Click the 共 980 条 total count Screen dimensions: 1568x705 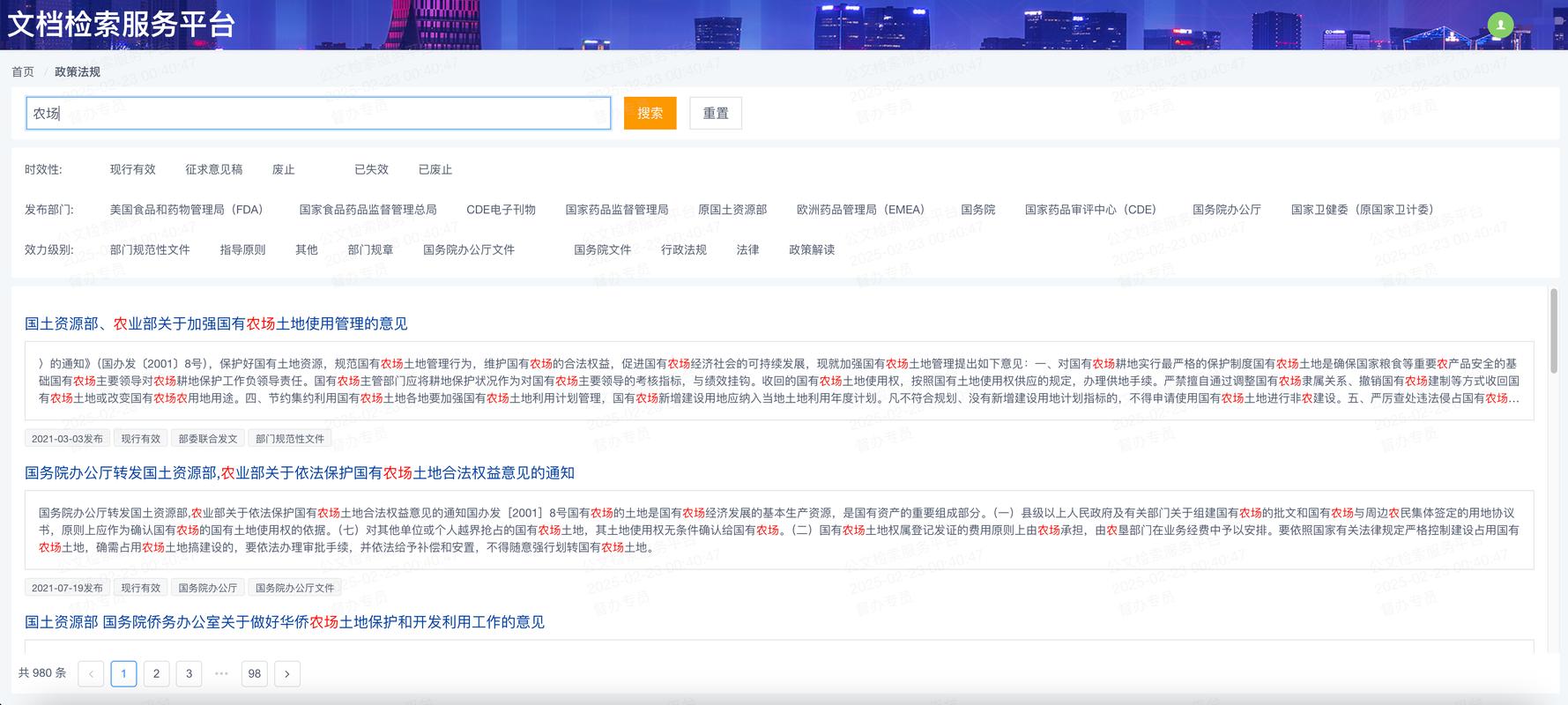tap(42, 673)
